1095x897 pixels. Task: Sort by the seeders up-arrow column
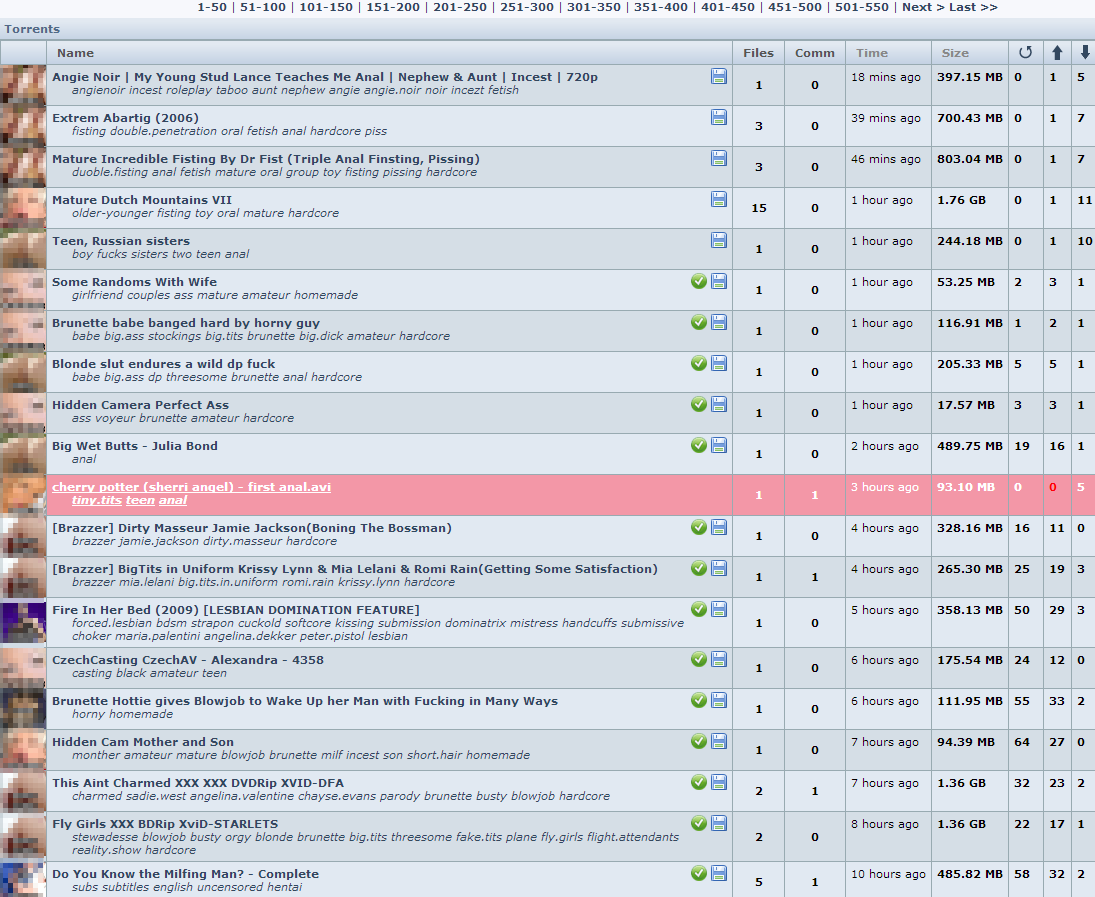pos(1057,52)
